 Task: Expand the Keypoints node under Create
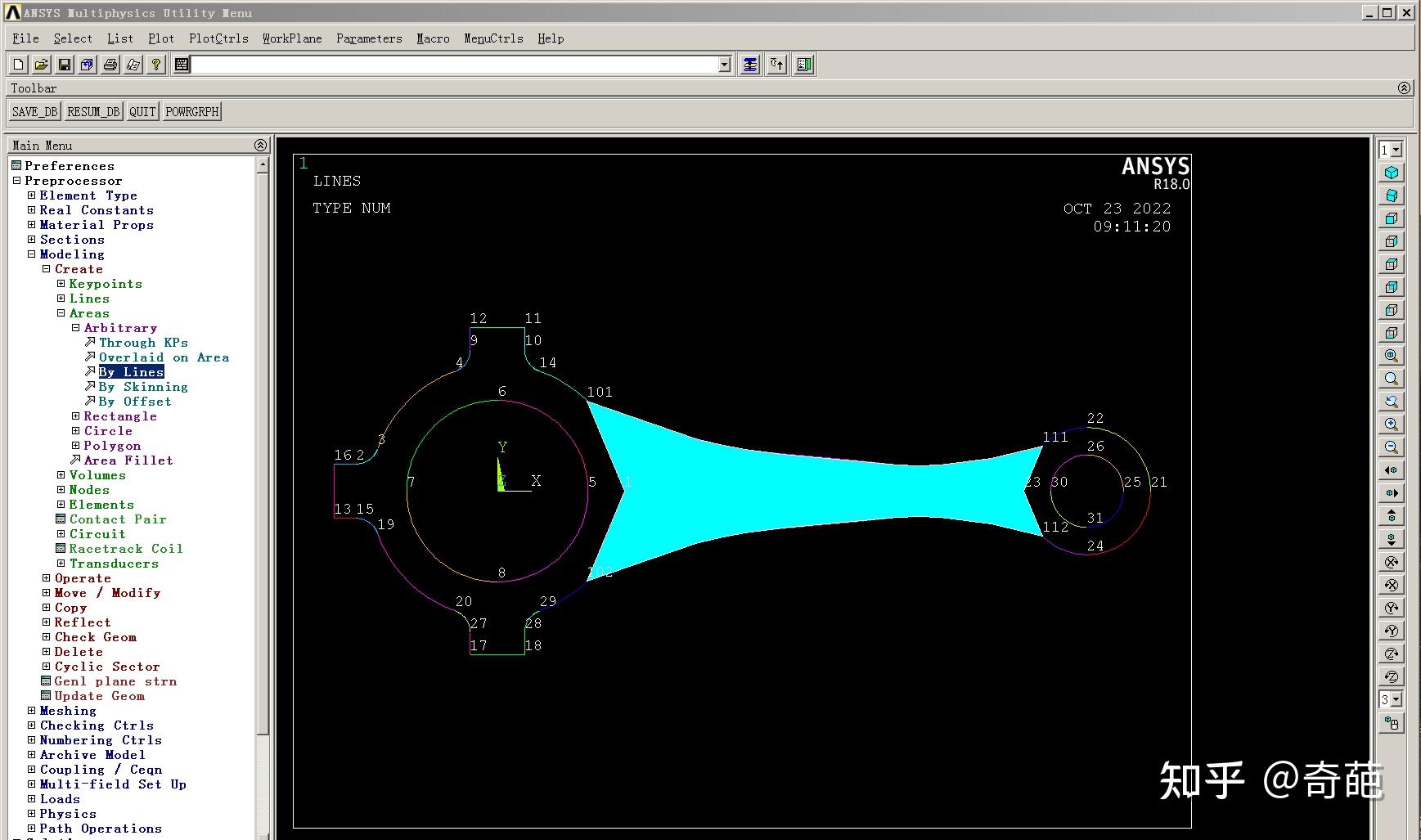[x=61, y=284]
